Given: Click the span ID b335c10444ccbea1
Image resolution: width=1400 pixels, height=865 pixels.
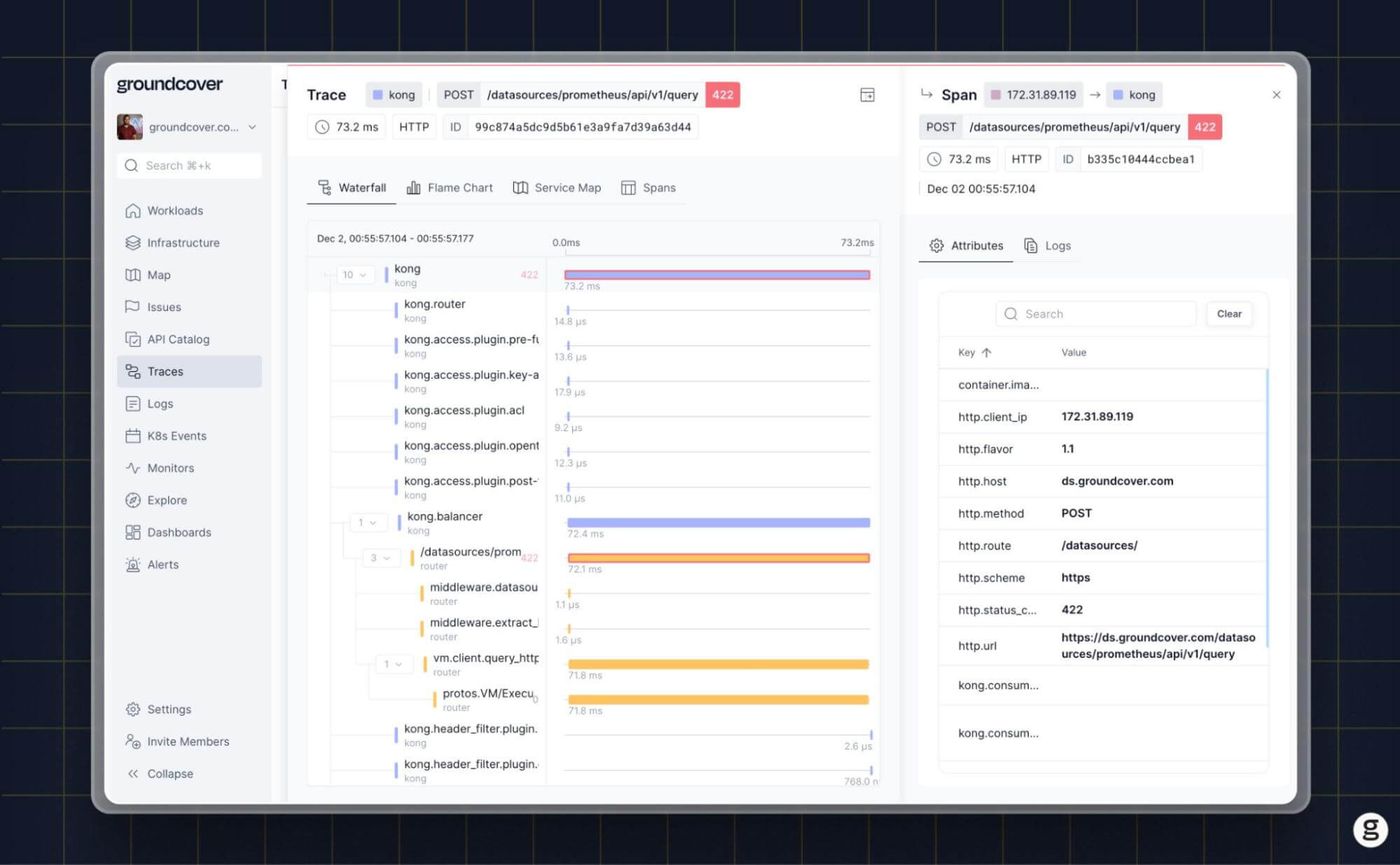Looking at the screenshot, I should point(1141,159).
